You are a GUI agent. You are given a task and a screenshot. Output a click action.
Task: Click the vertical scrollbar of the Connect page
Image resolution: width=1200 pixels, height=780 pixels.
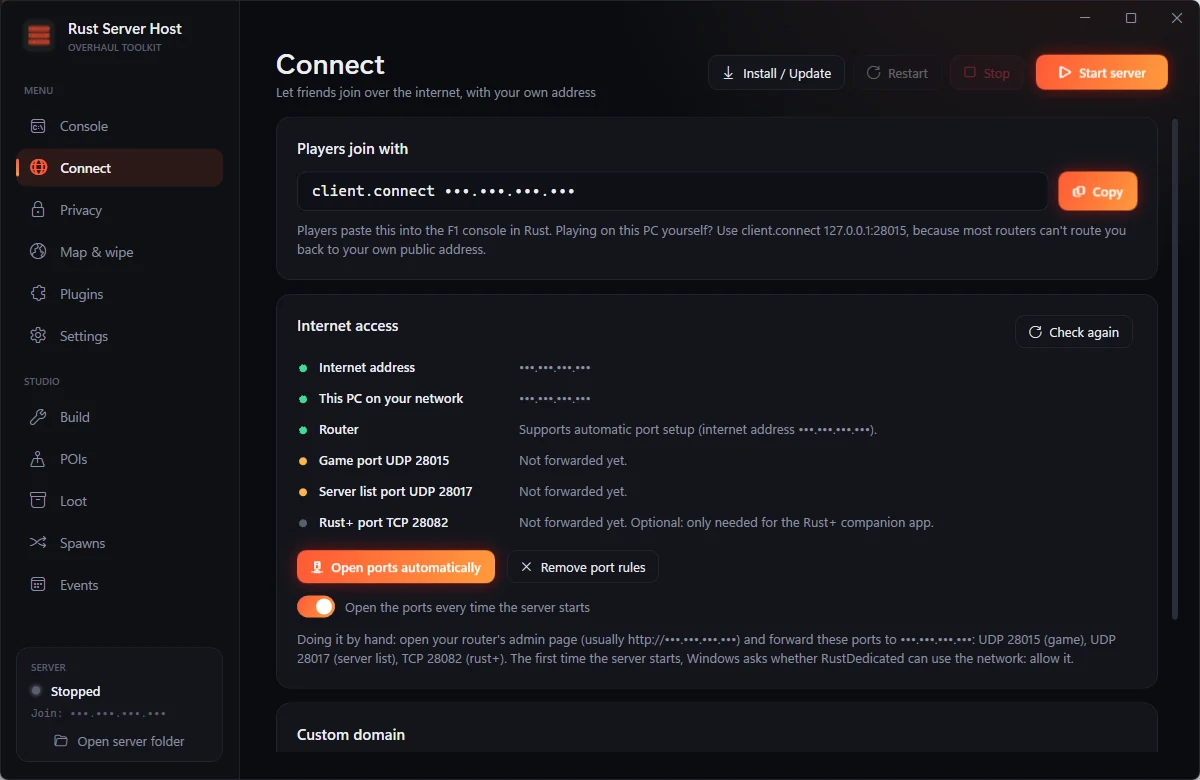pyautogui.click(x=1175, y=368)
